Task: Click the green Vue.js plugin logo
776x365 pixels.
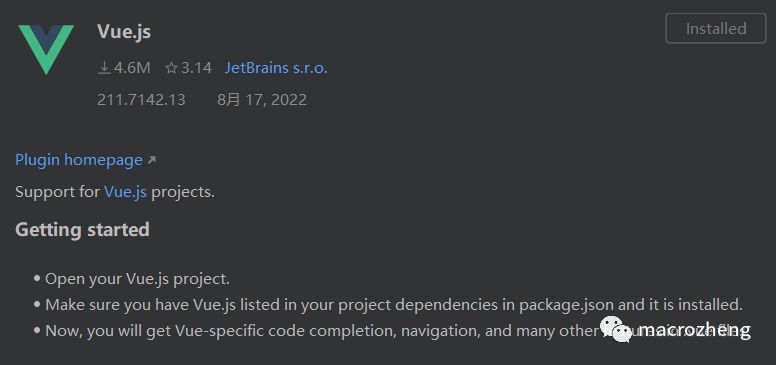Action: [46, 49]
